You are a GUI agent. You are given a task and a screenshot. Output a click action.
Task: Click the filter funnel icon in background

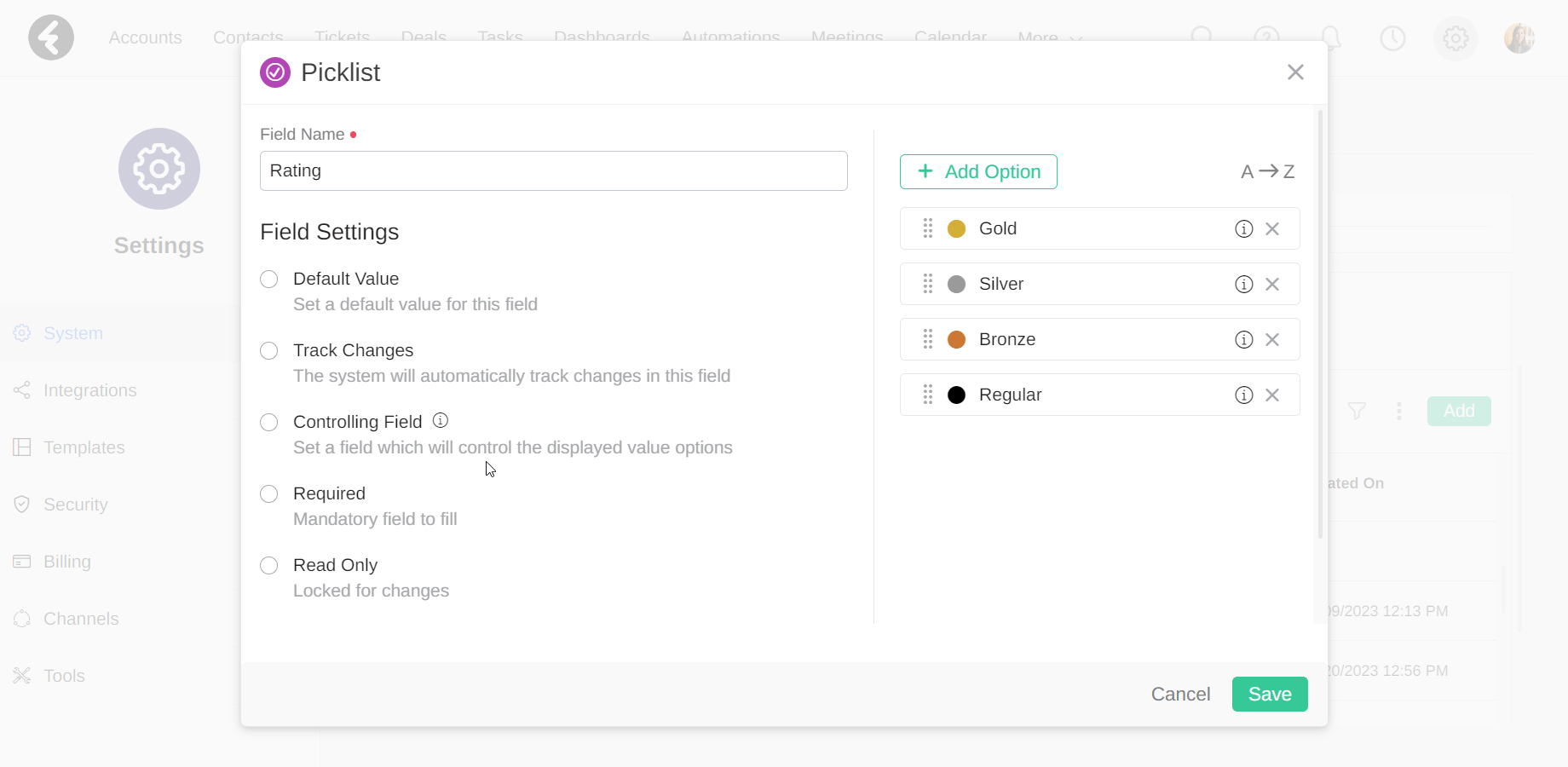tap(1357, 411)
